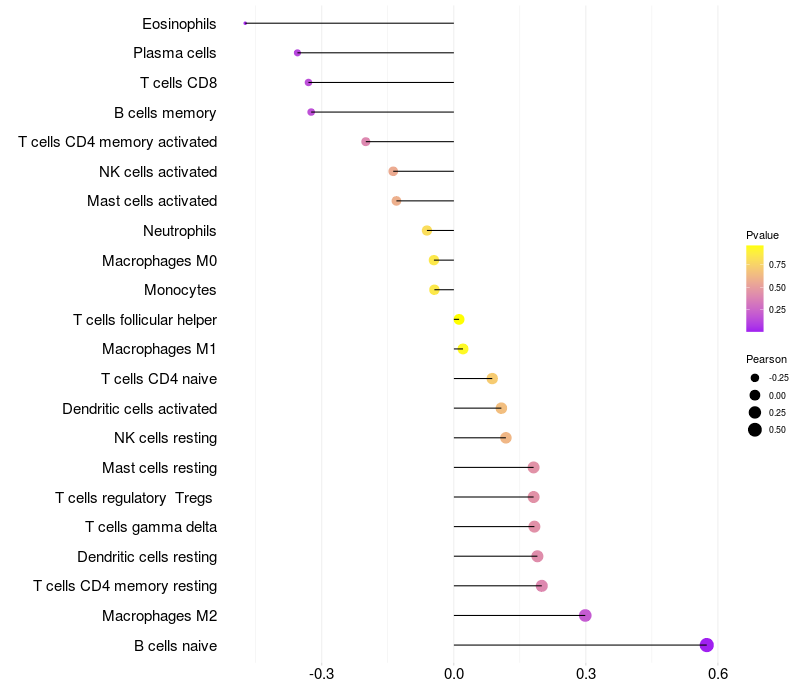Click the x-axis 0.3 tick label
800x700 pixels.
point(586,674)
